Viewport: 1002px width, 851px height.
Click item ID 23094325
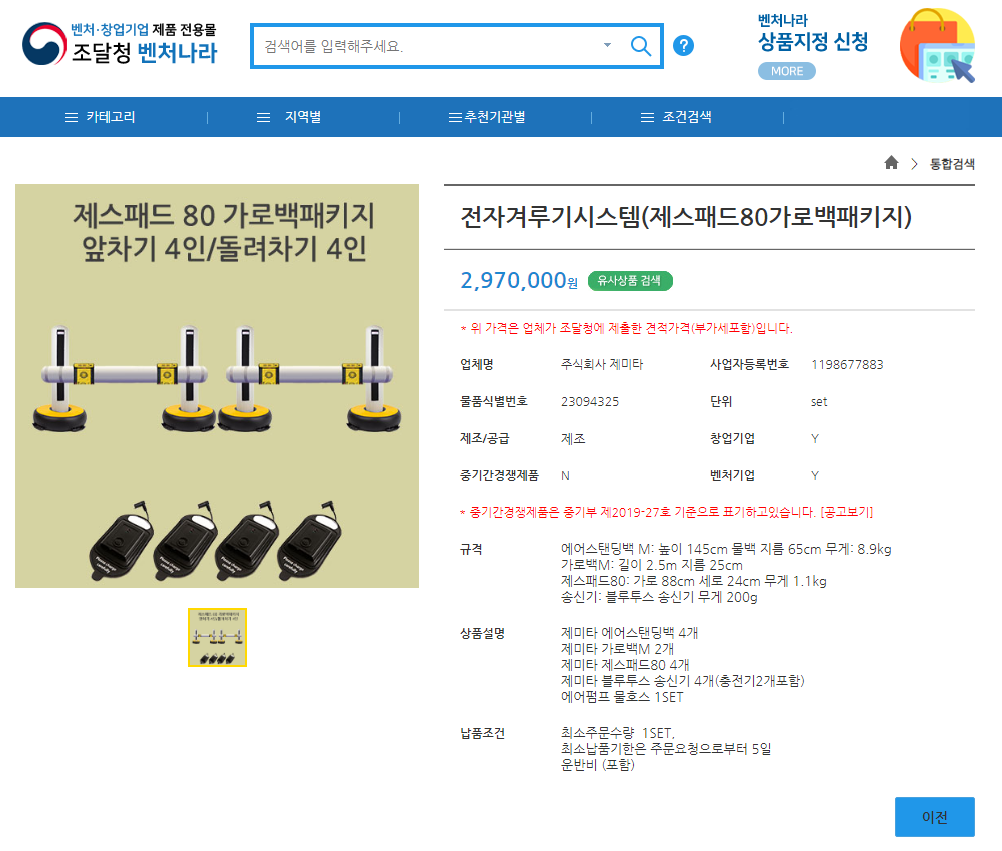(x=590, y=402)
